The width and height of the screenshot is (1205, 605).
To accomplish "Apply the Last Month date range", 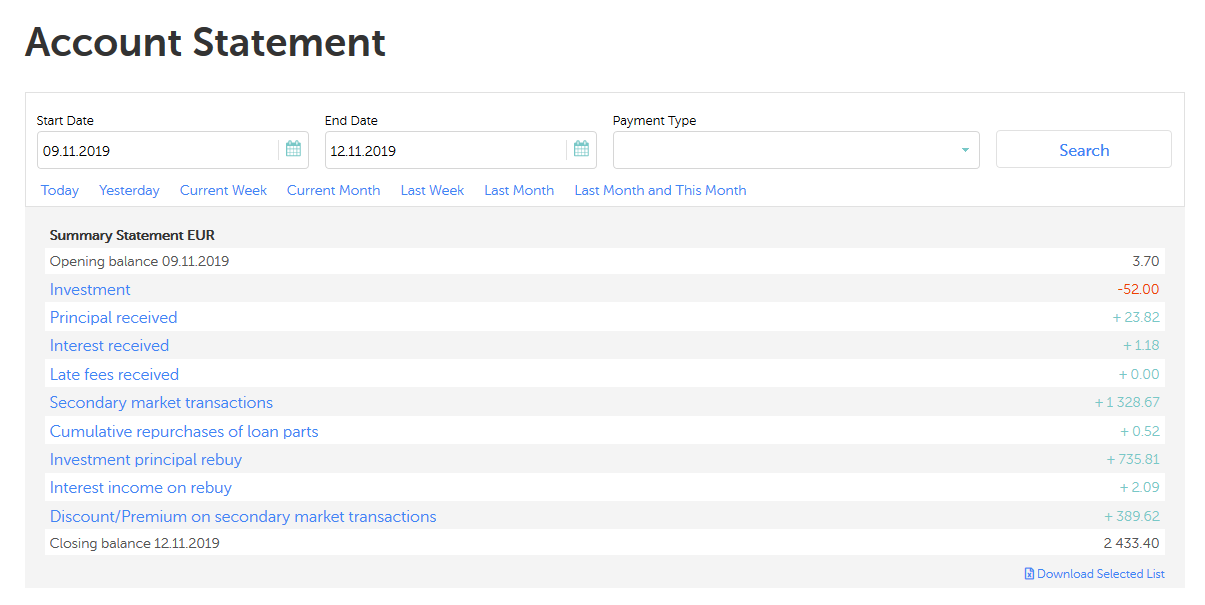I will (x=519, y=190).
